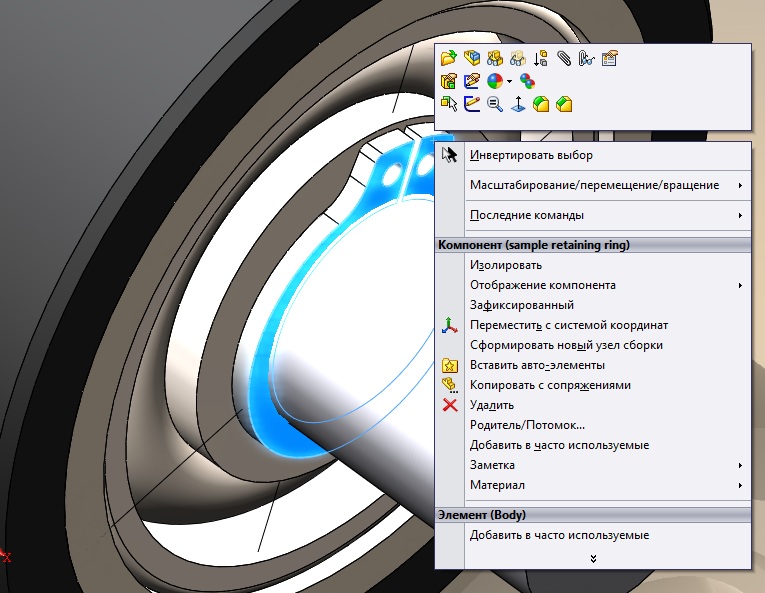Open Заметка submenu

(492, 465)
